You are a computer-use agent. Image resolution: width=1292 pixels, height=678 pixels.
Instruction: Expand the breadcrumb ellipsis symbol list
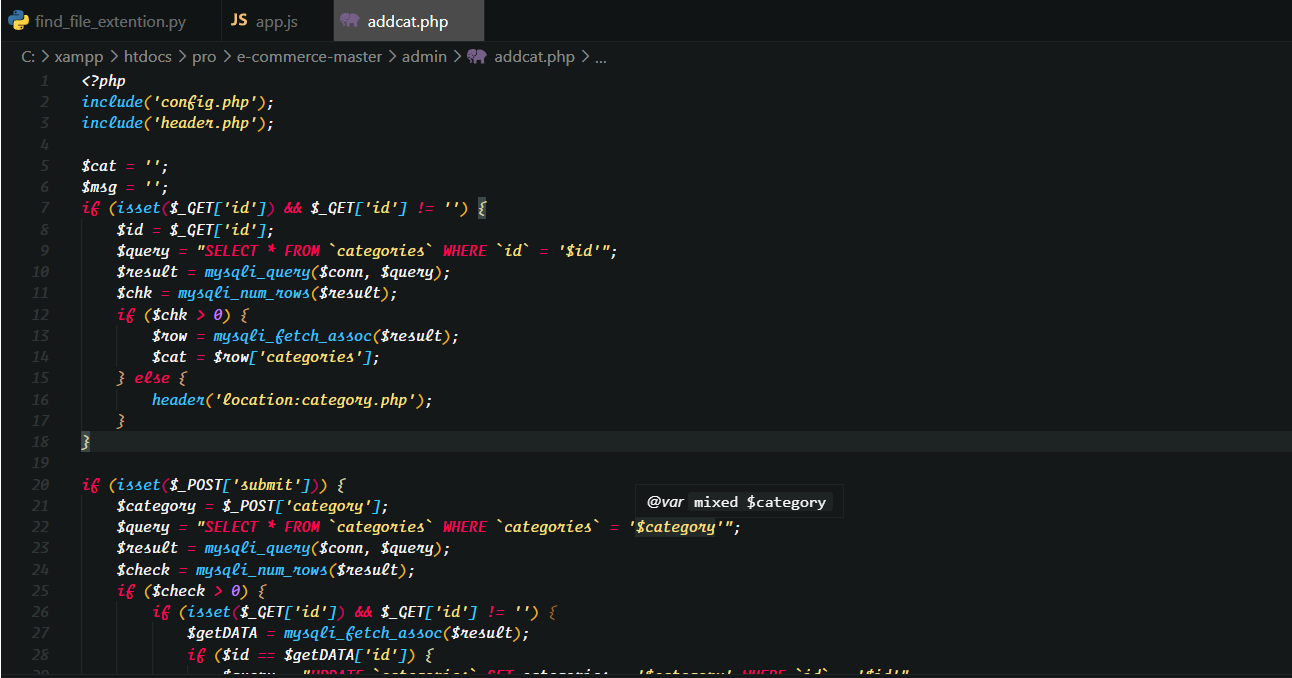tap(601, 57)
